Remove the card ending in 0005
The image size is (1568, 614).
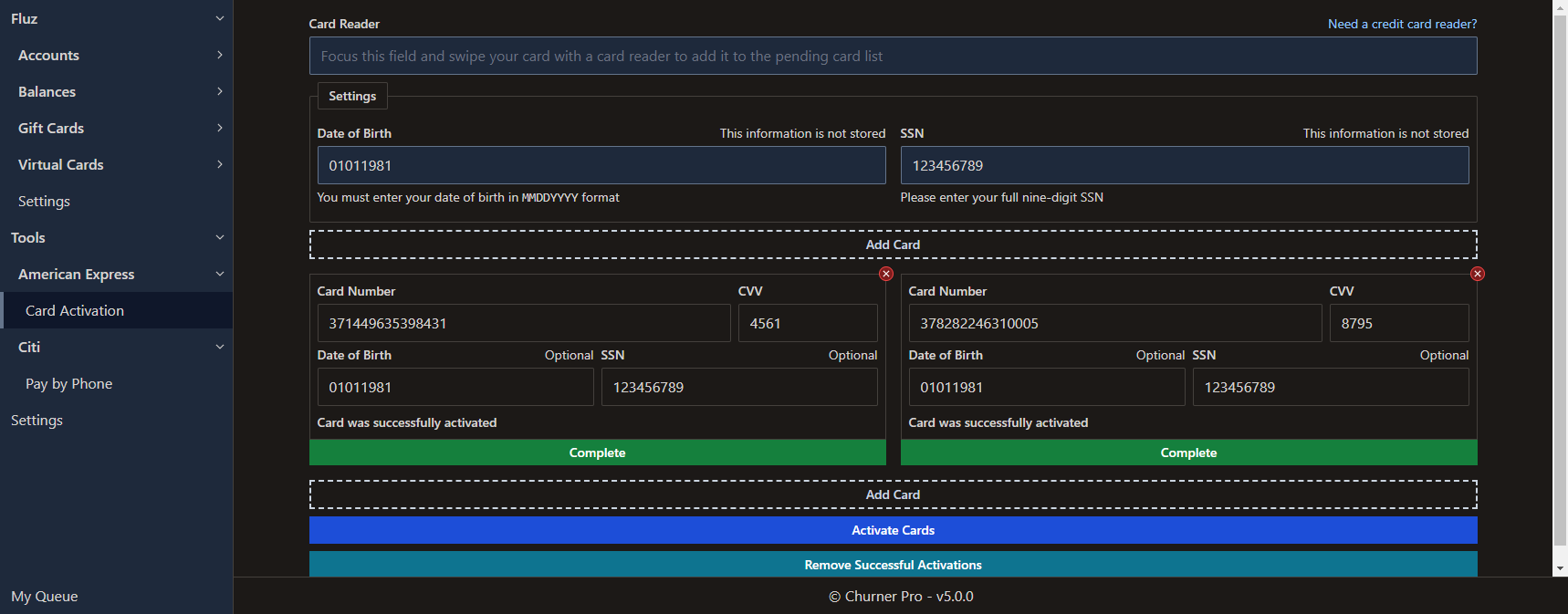coord(1477,274)
